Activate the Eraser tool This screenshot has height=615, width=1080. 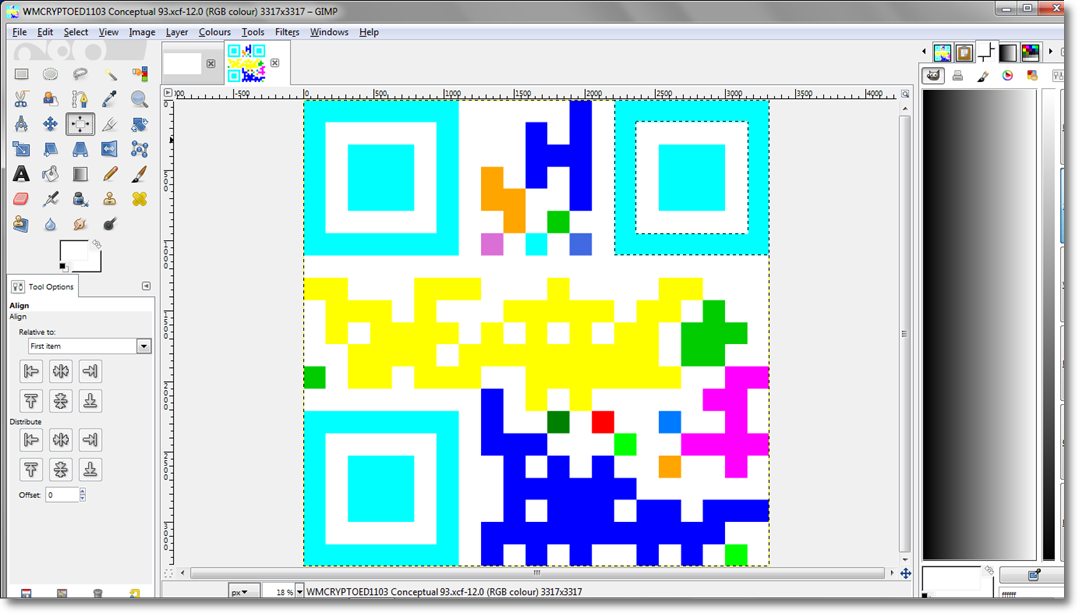[x=21, y=199]
